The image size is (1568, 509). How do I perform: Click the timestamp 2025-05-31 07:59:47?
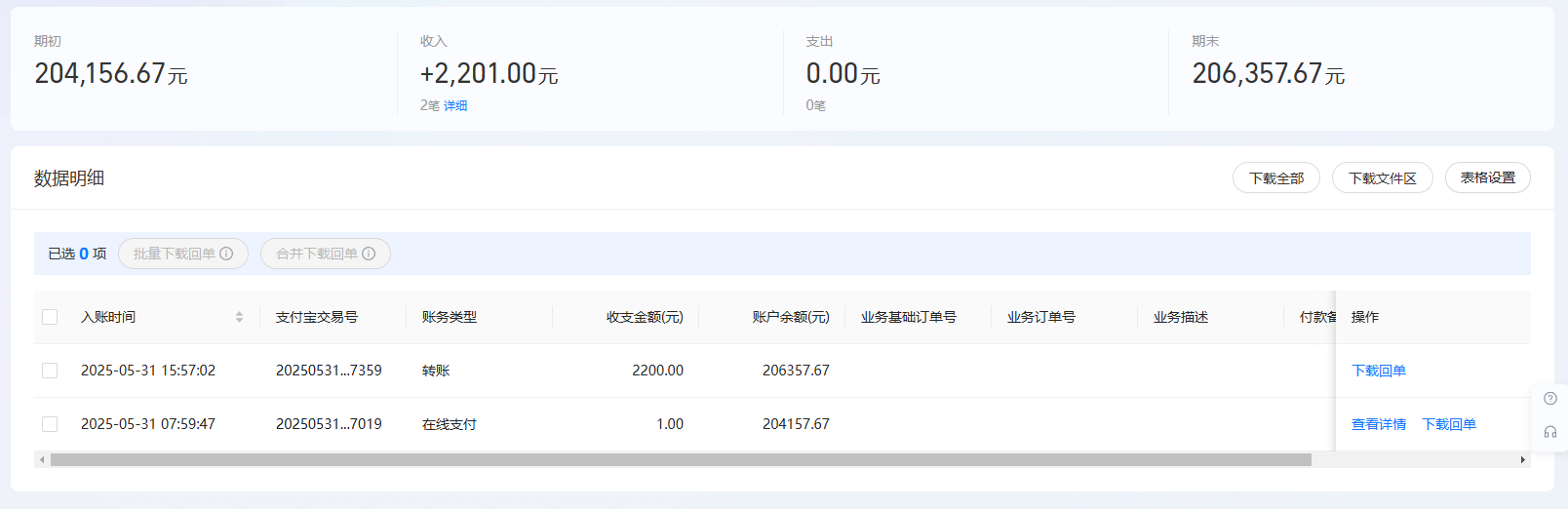[148, 424]
